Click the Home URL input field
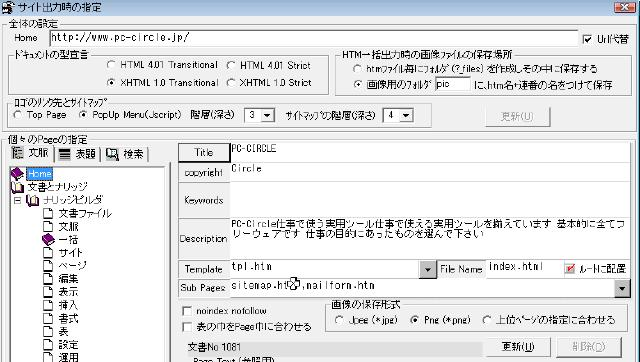640x362 pixels. (313, 38)
